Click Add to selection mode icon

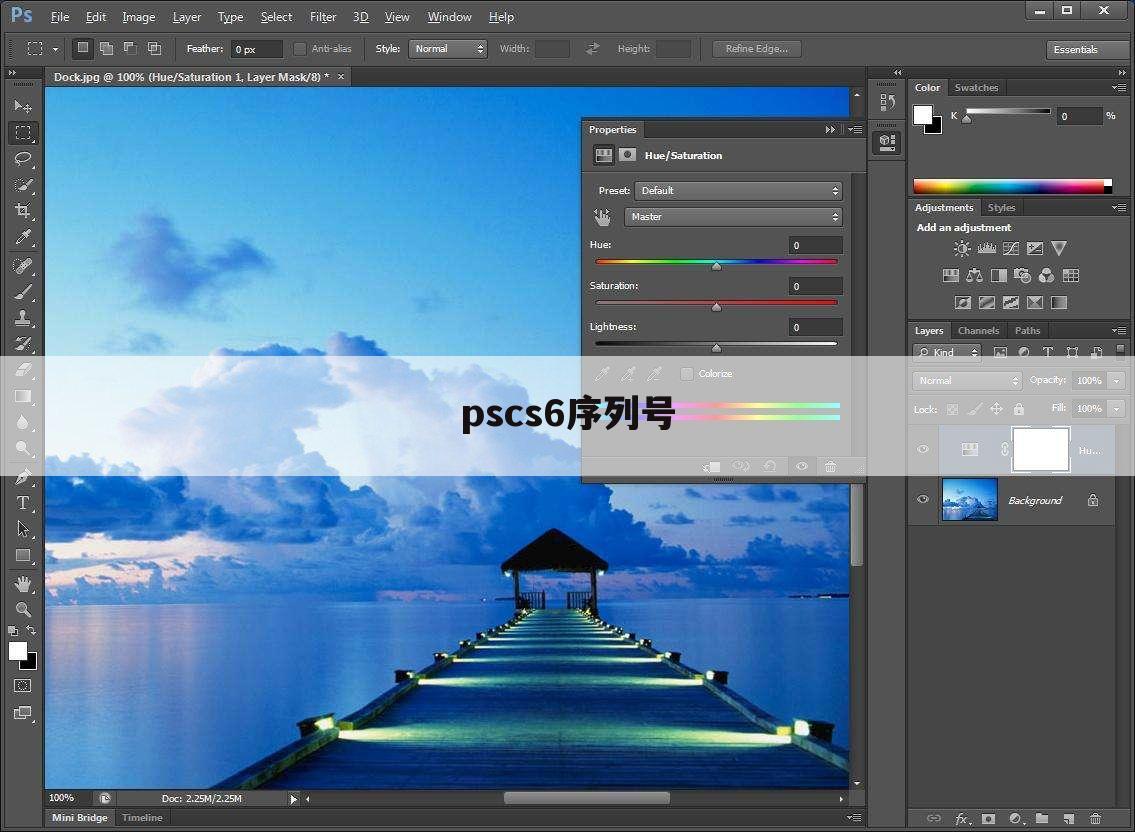coord(106,49)
